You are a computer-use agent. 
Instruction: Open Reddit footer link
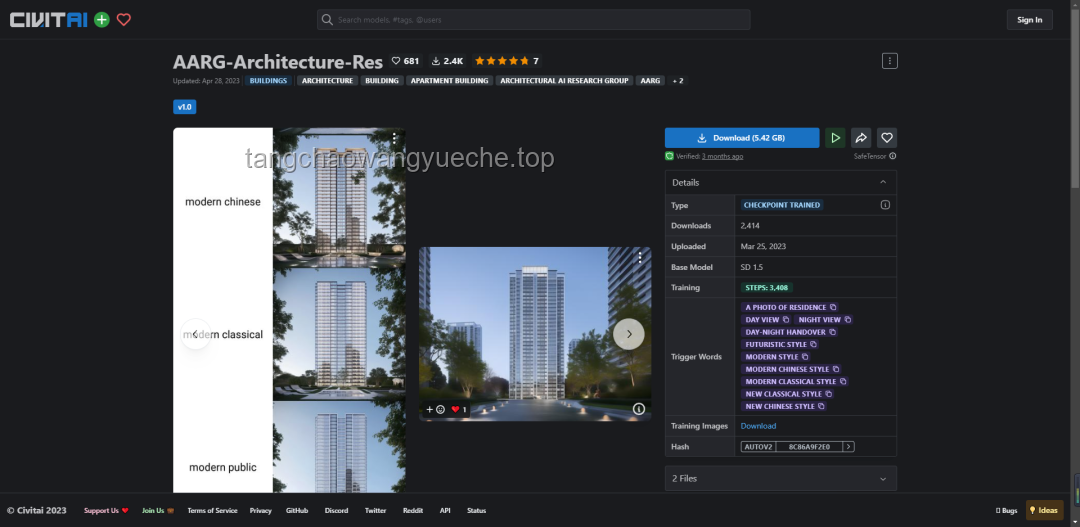click(x=413, y=510)
